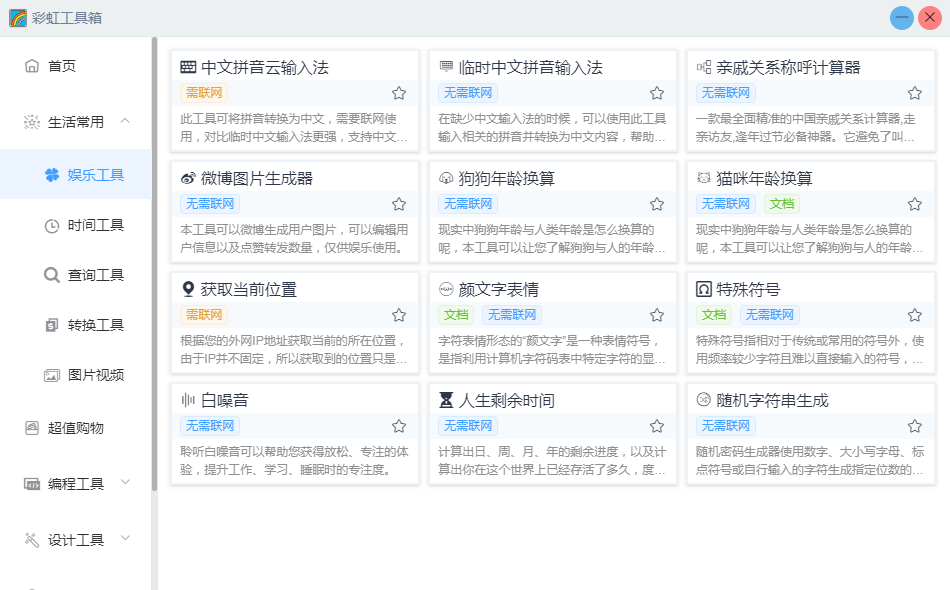Open the 超值购物 sidebar item
Screen dimensions: 950x590
coord(76,428)
